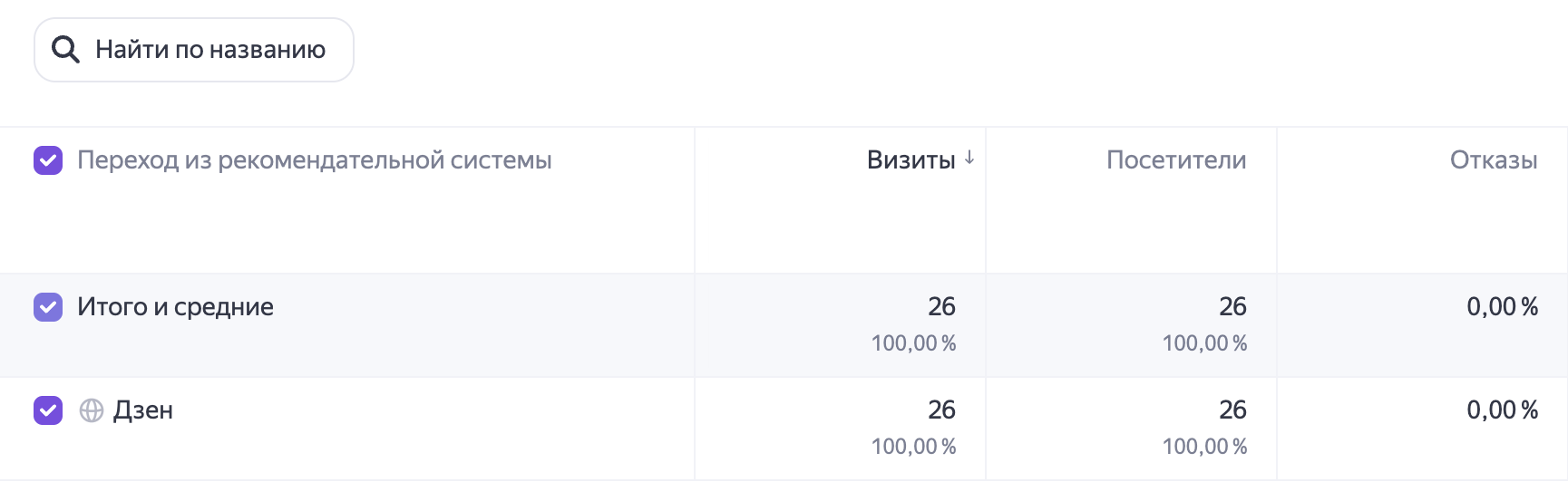Click Дзен's bounce rate 0,00 %
This screenshot has width=1568, height=482.
click(x=1503, y=410)
